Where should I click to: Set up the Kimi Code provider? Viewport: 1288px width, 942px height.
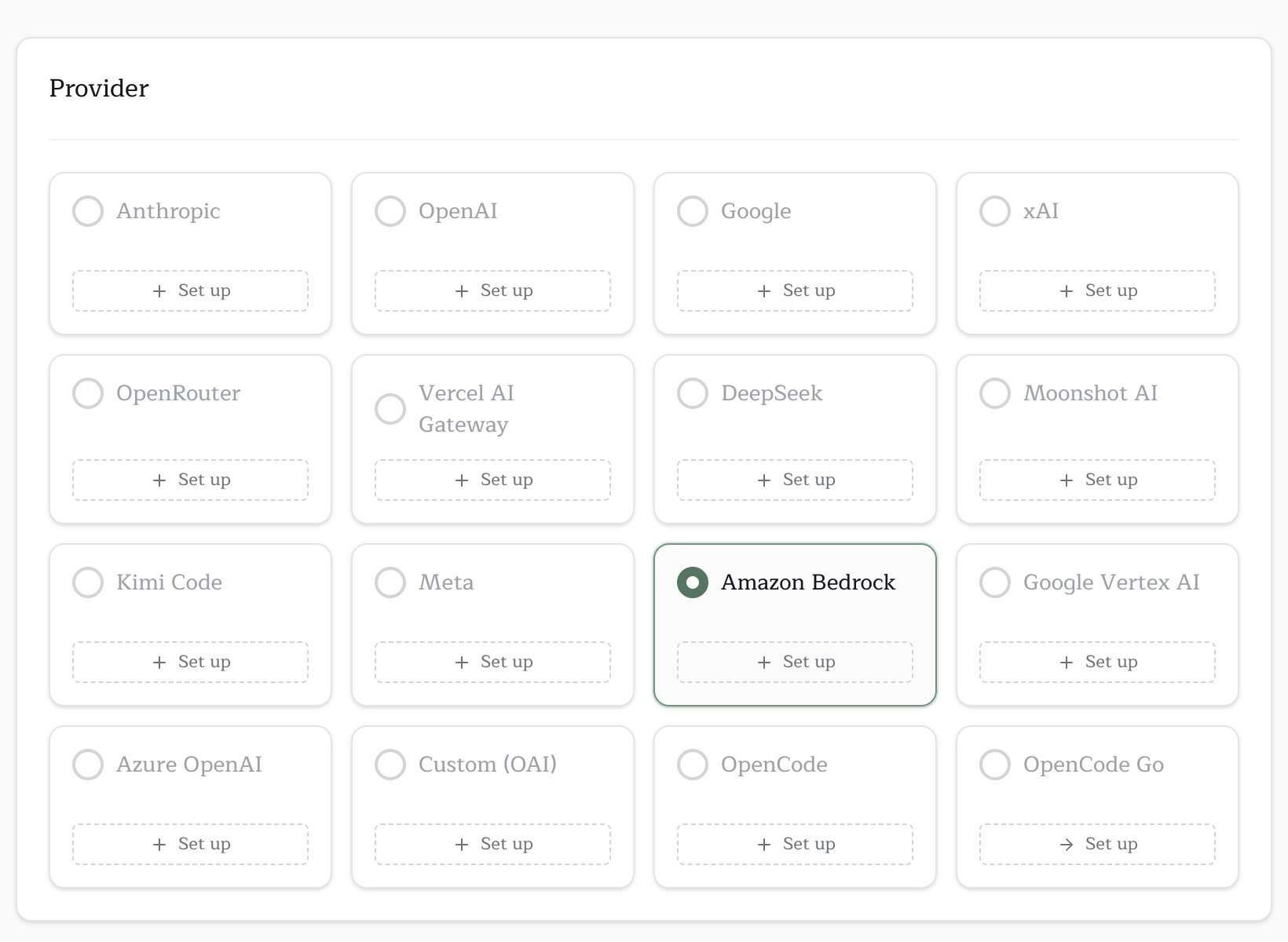pyautogui.click(x=191, y=663)
